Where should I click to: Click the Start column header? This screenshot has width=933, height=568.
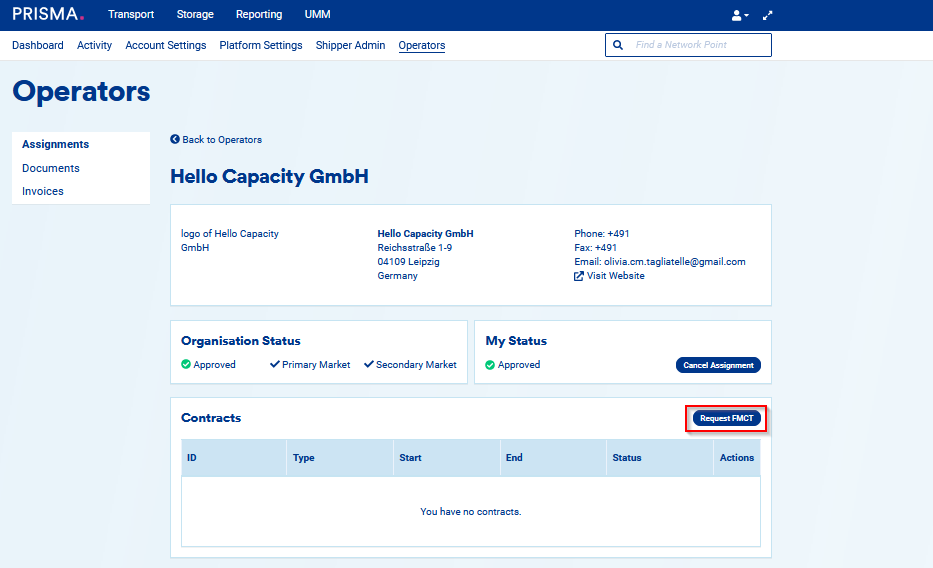click(x=446, y=457)
